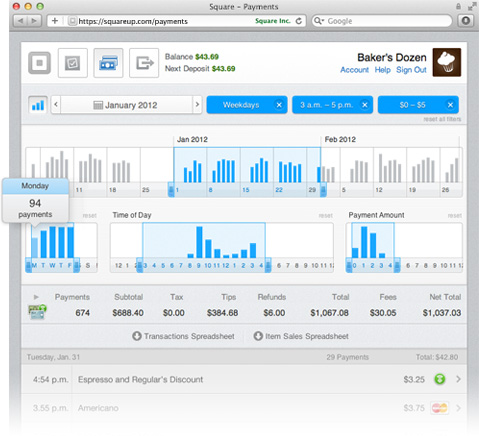
Task: Select the payments cash icon tab
Action: 108,63
